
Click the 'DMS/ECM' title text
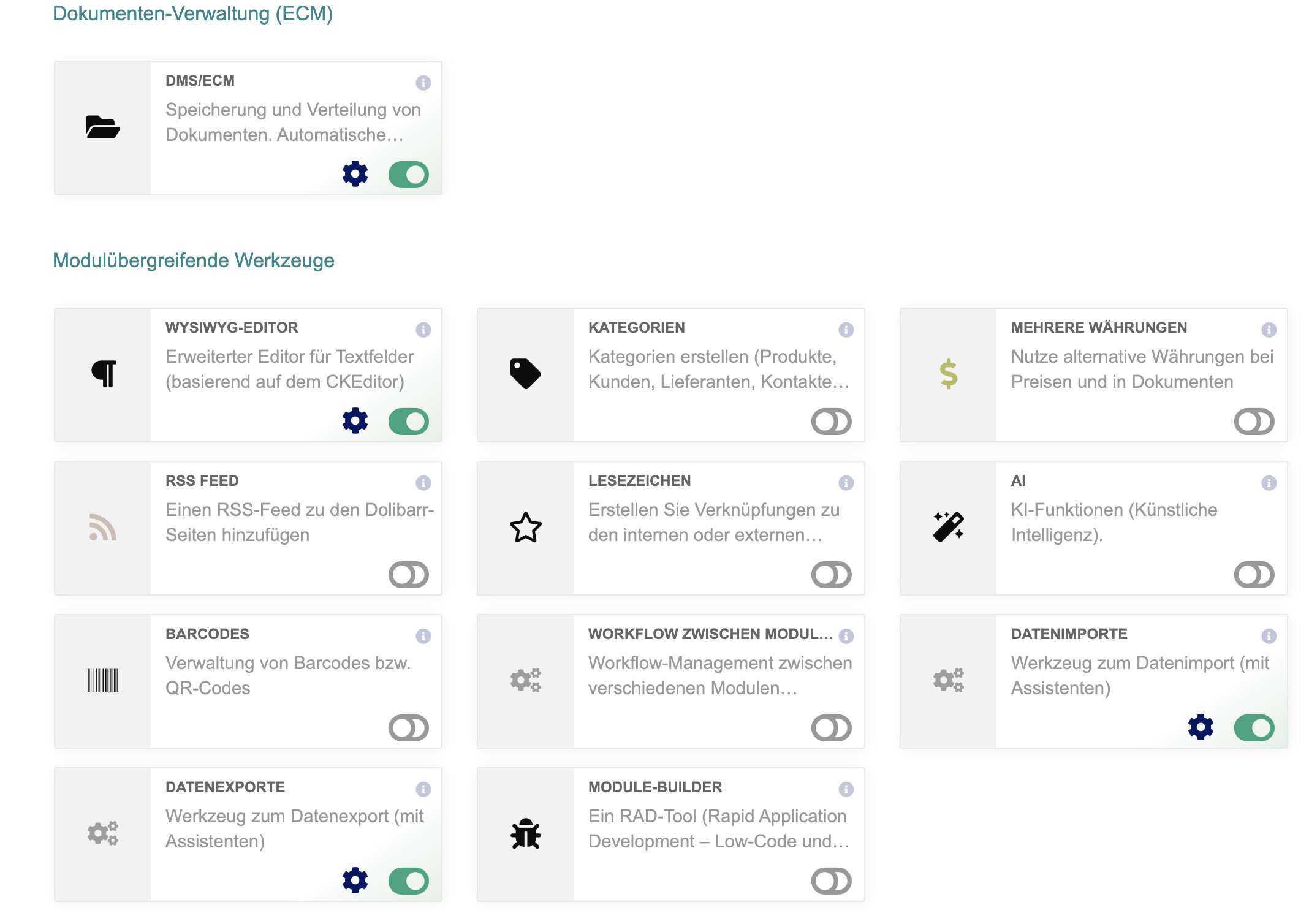pyautogui.click(x=200, y=81)
